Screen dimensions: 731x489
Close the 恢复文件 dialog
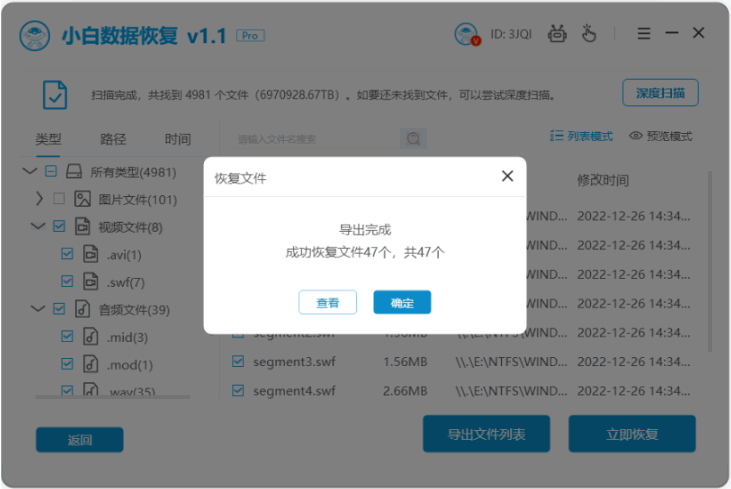(508, 176)
